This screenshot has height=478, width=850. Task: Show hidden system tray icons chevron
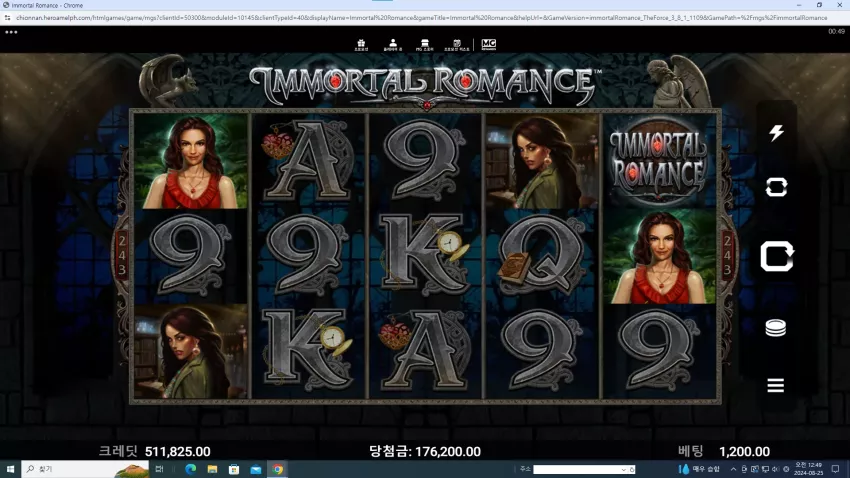pos(733,469)
